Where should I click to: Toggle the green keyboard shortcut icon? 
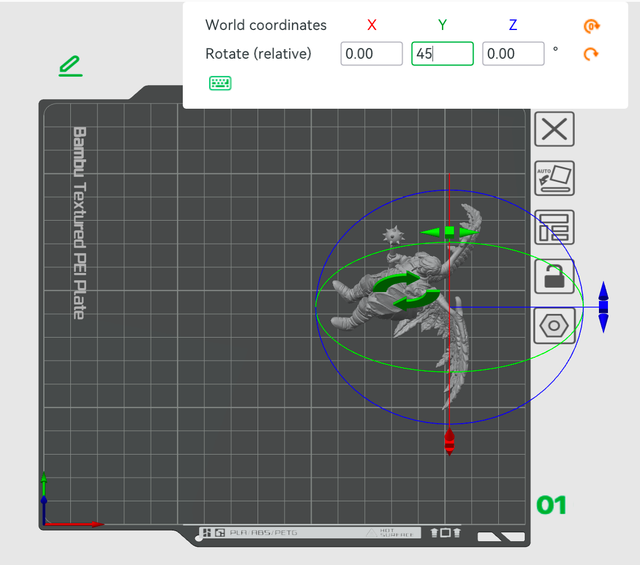220,83
